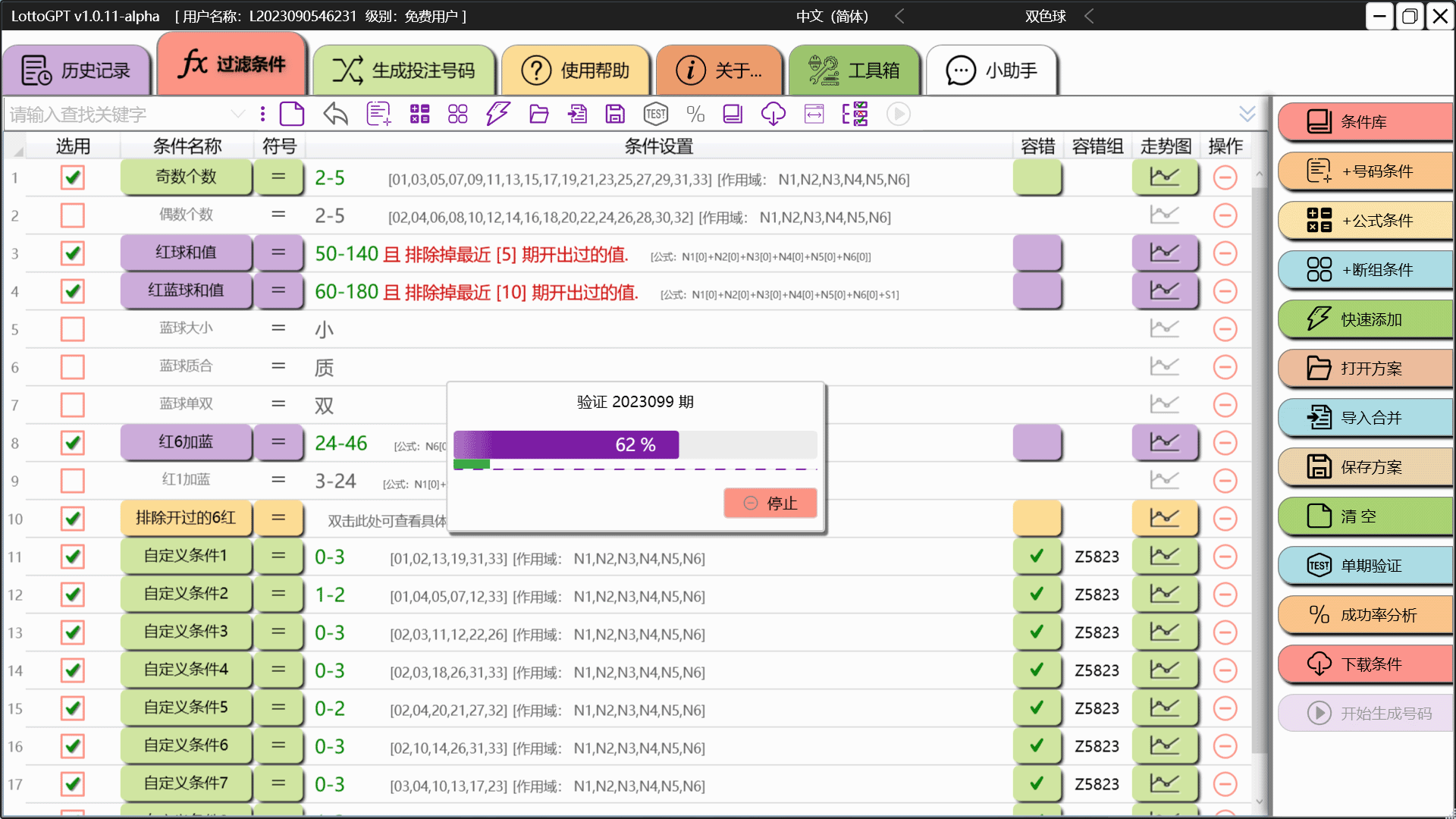Open the operator dropdown for 排除开过的6红
This screenshot has width=1456, height=819.
coord(278,519)
